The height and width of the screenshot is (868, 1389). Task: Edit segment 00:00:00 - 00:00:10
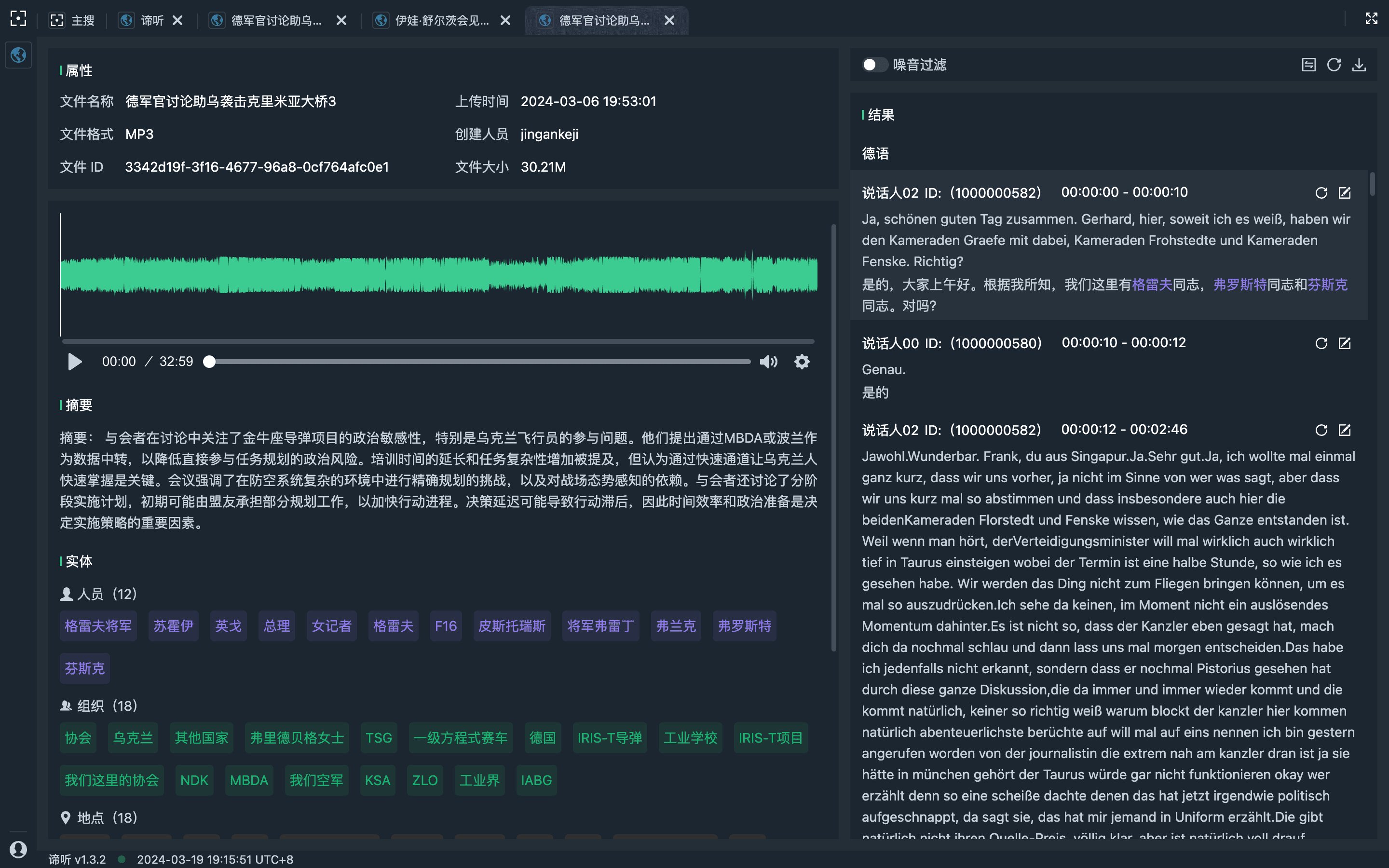coord(1345,193)
